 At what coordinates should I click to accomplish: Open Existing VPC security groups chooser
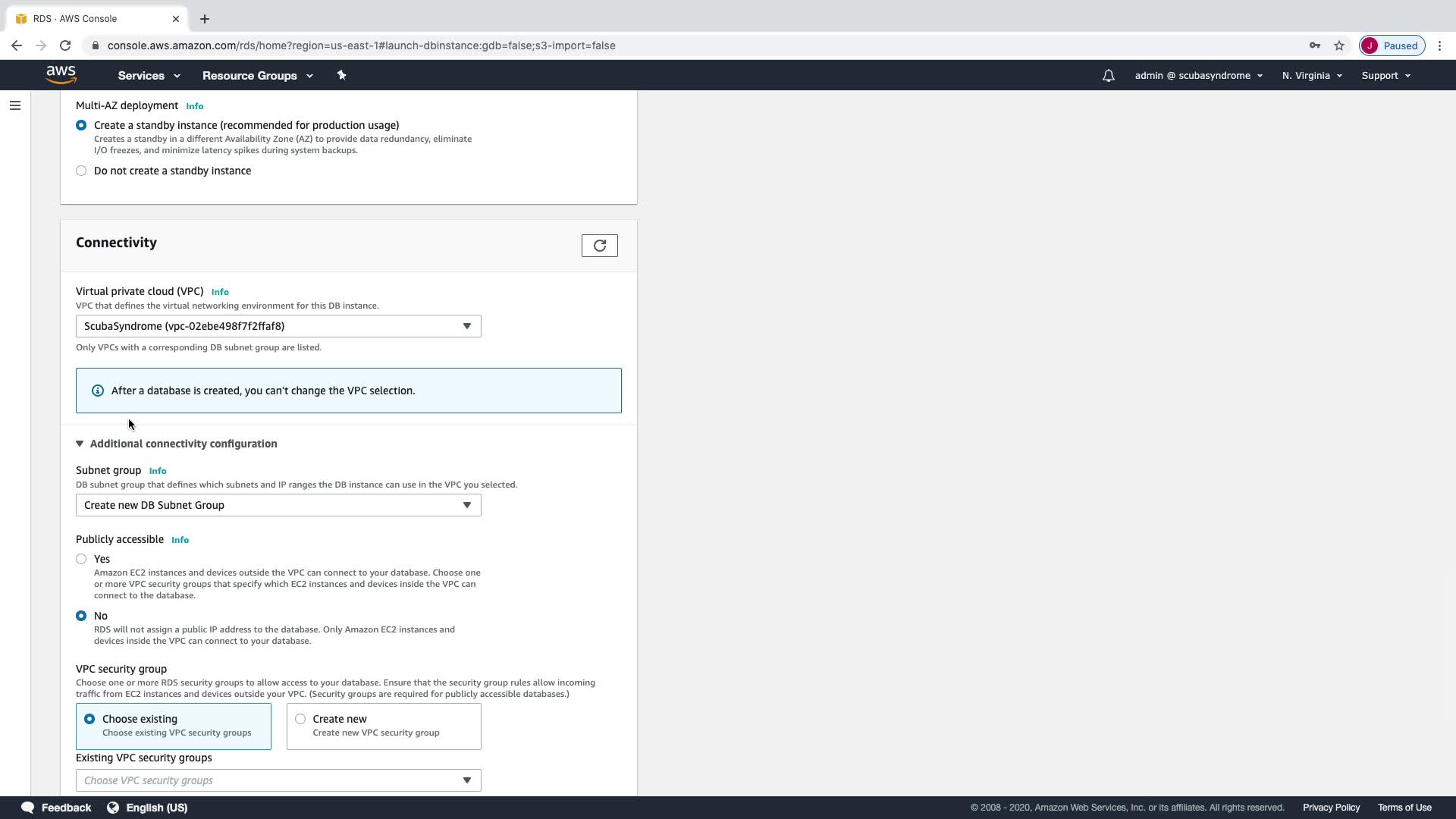tap(278, 780)
